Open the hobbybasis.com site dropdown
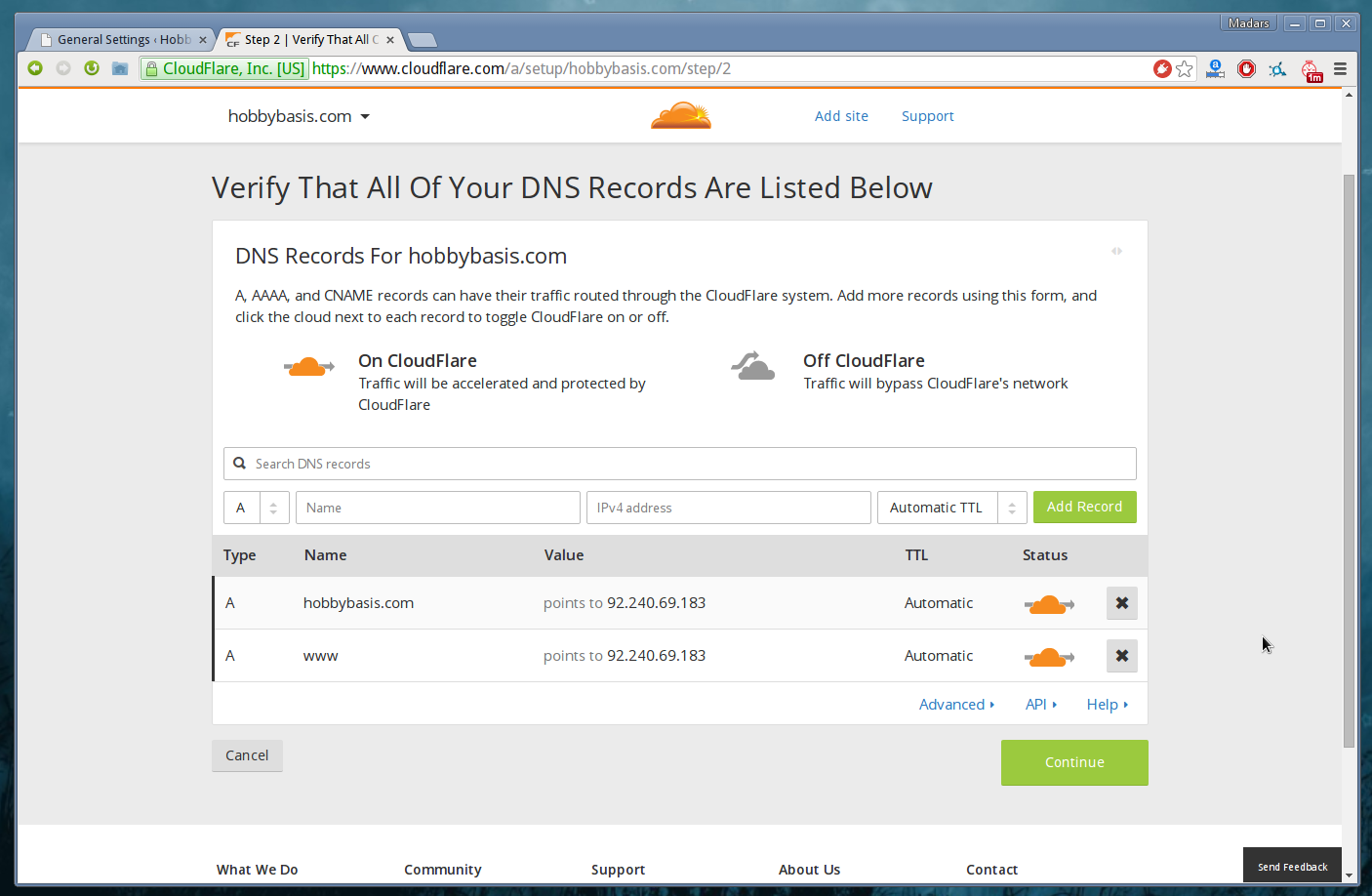The height and width of the screenshot is (896, 1372). point(299,116)
